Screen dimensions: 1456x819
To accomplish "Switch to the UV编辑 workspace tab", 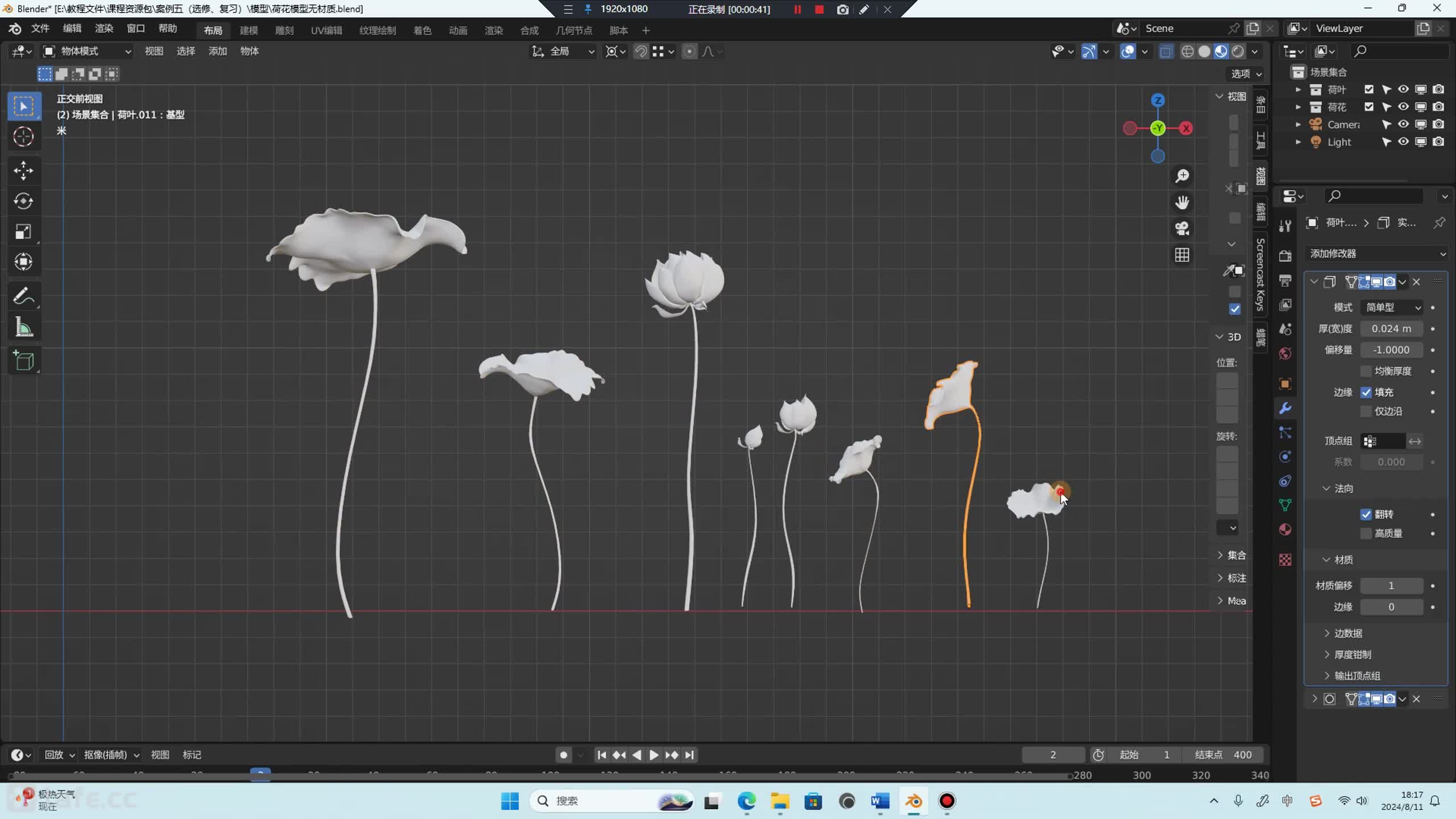I will pos(326,30).
